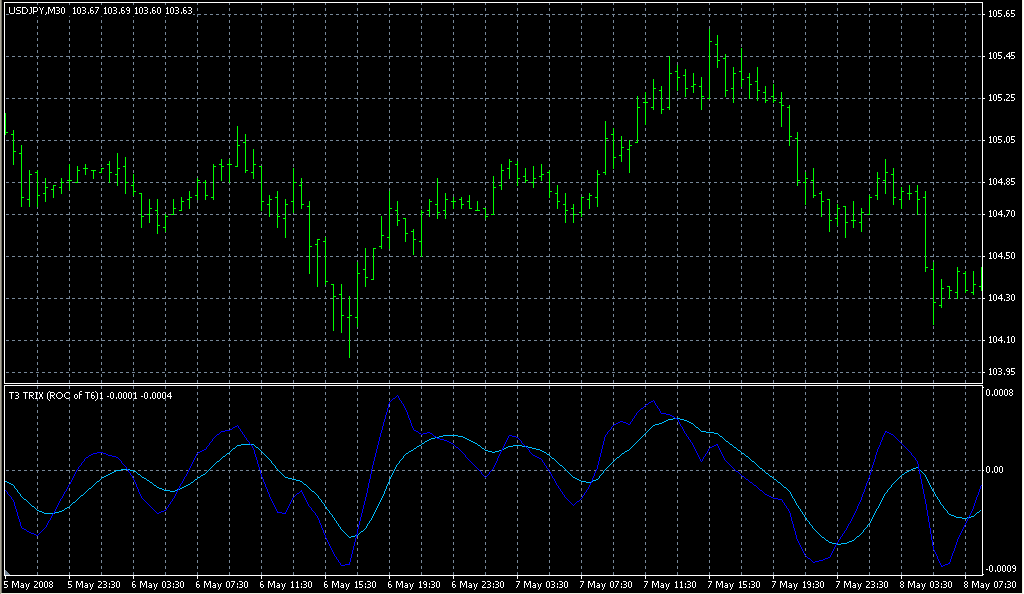Select the 6 May 03:30 time marker
The image size is (1024, 594).
click(158, 584)
